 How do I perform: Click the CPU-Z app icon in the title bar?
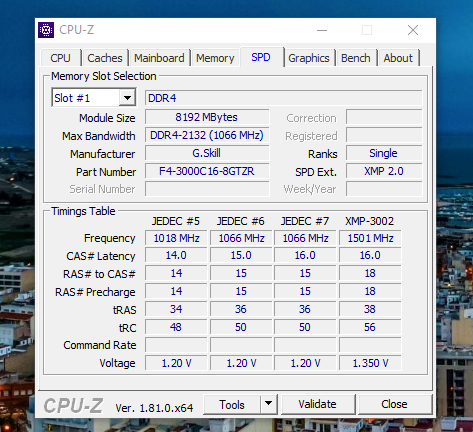click(x=46, y=30)
